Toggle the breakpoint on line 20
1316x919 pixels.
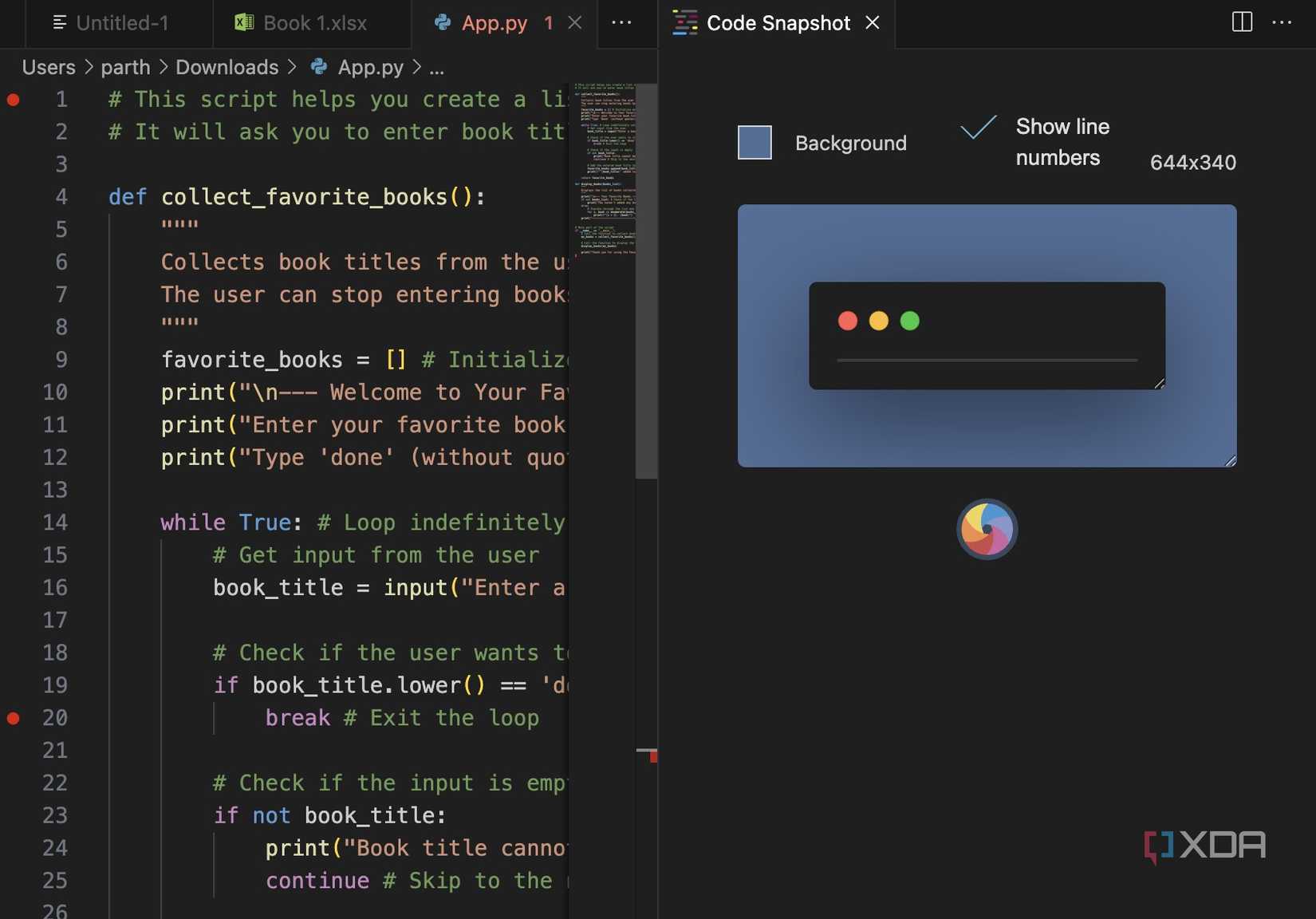pos(14,718)
